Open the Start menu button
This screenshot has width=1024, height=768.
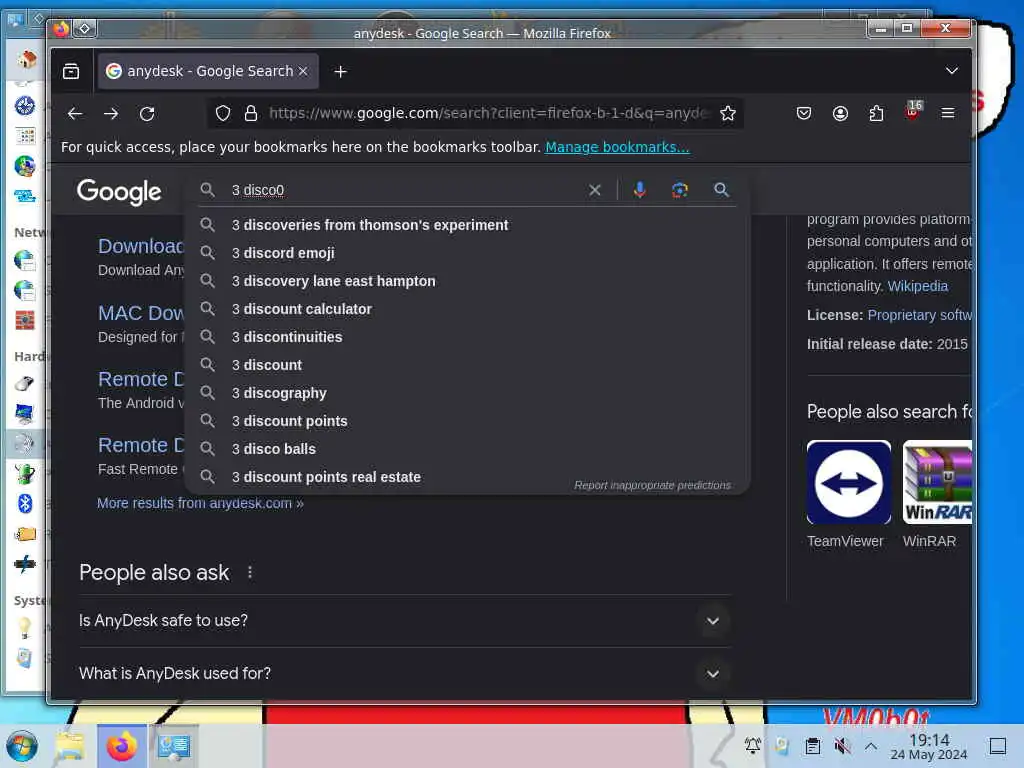[22, 746]
